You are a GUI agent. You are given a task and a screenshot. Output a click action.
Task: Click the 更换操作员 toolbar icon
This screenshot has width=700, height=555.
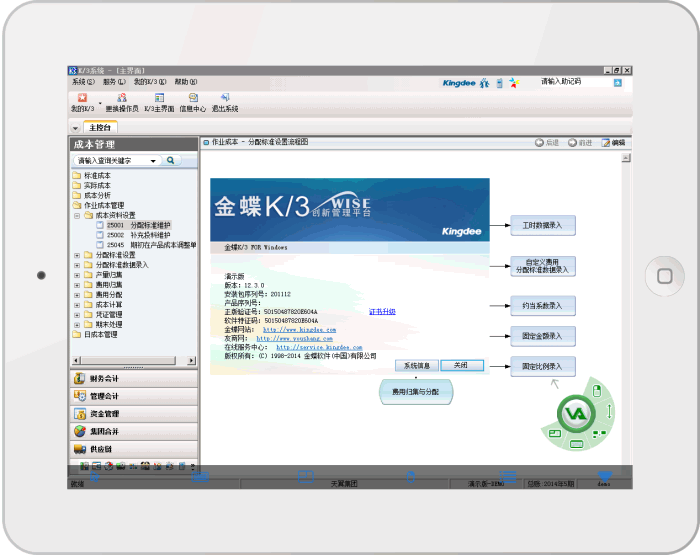[122, 98]
